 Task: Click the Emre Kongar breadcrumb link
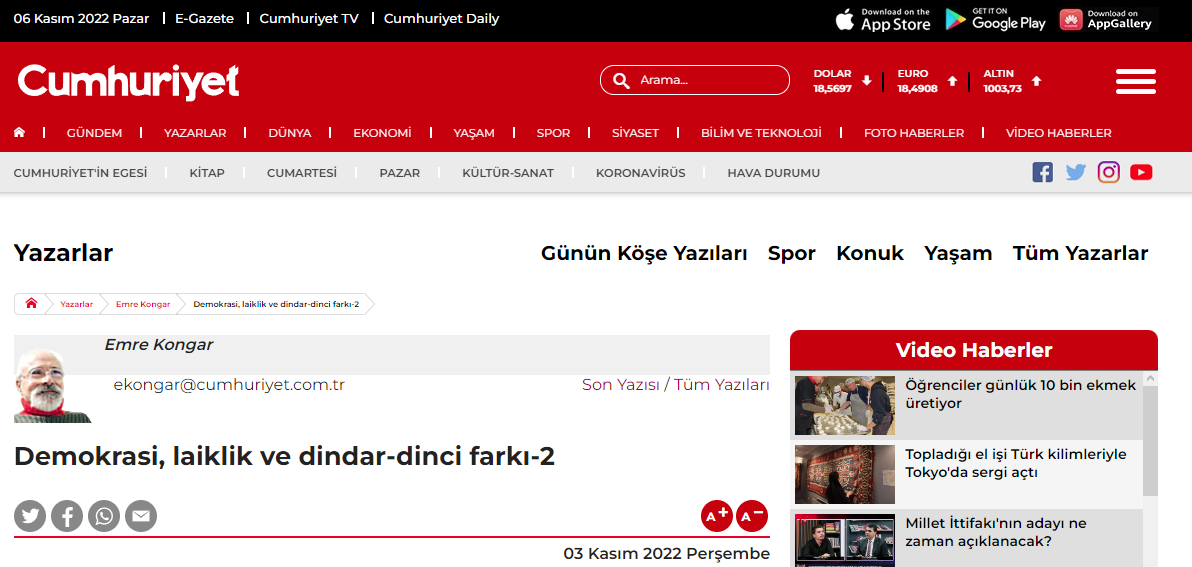[142, 304]
